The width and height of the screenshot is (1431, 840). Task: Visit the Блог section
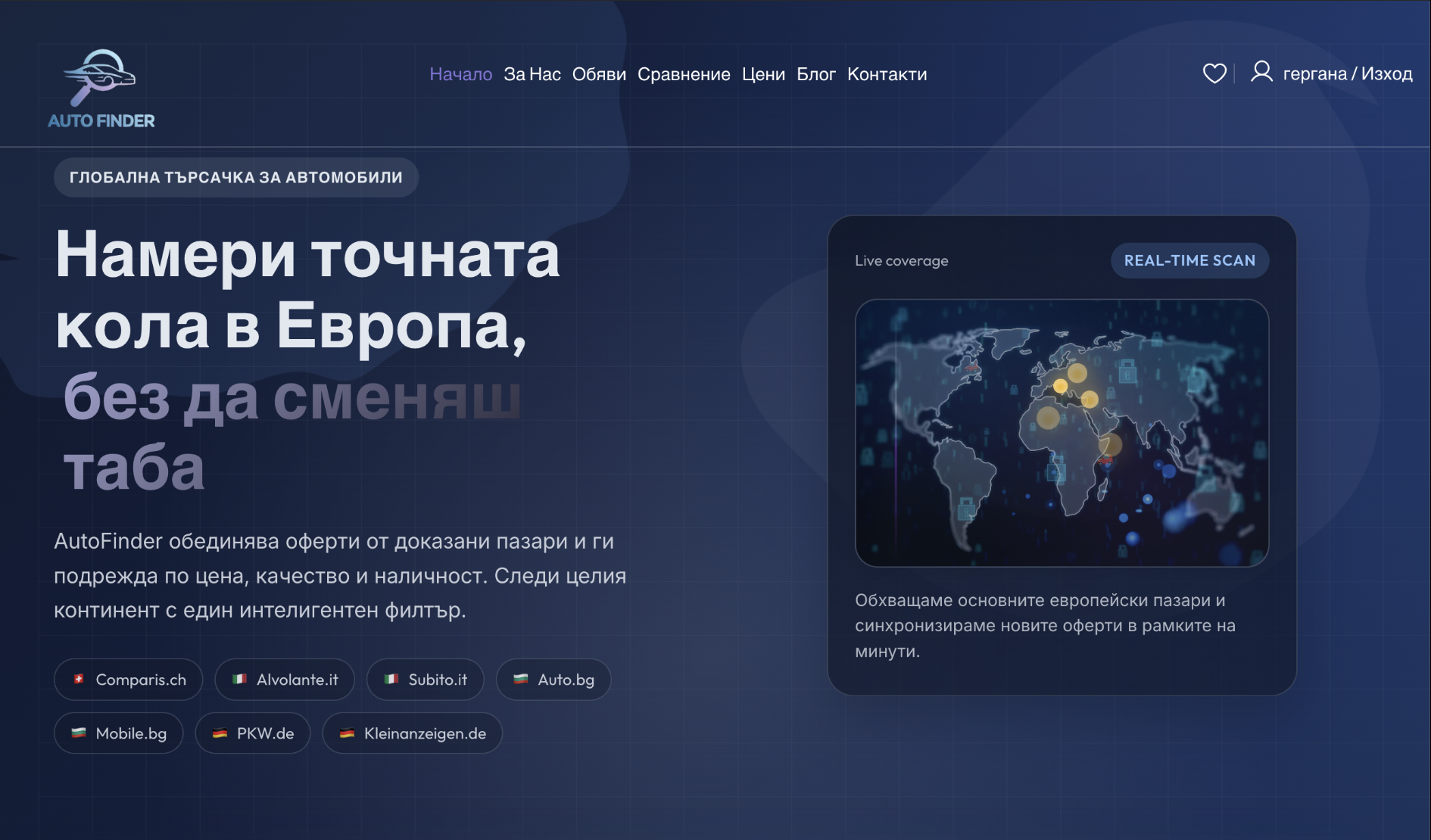click(815, 74)
